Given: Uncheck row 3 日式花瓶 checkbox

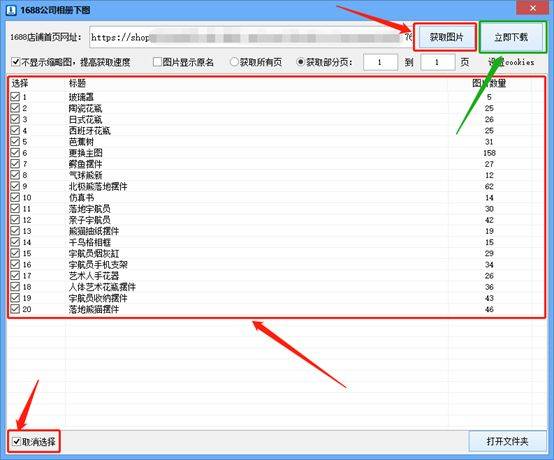Looking at the screenshot, I should [15, 119].
